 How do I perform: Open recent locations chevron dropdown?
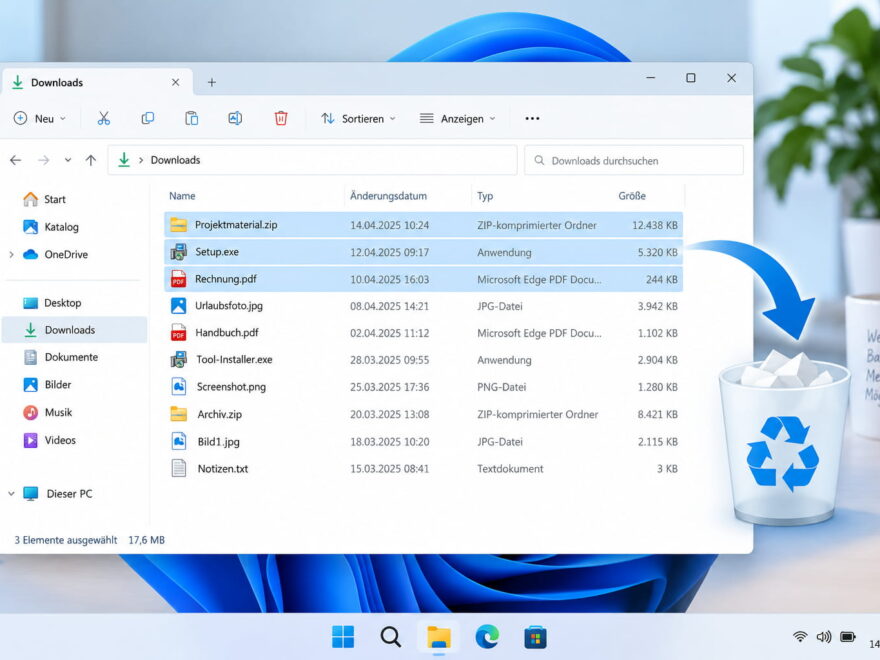coord(68,161)
